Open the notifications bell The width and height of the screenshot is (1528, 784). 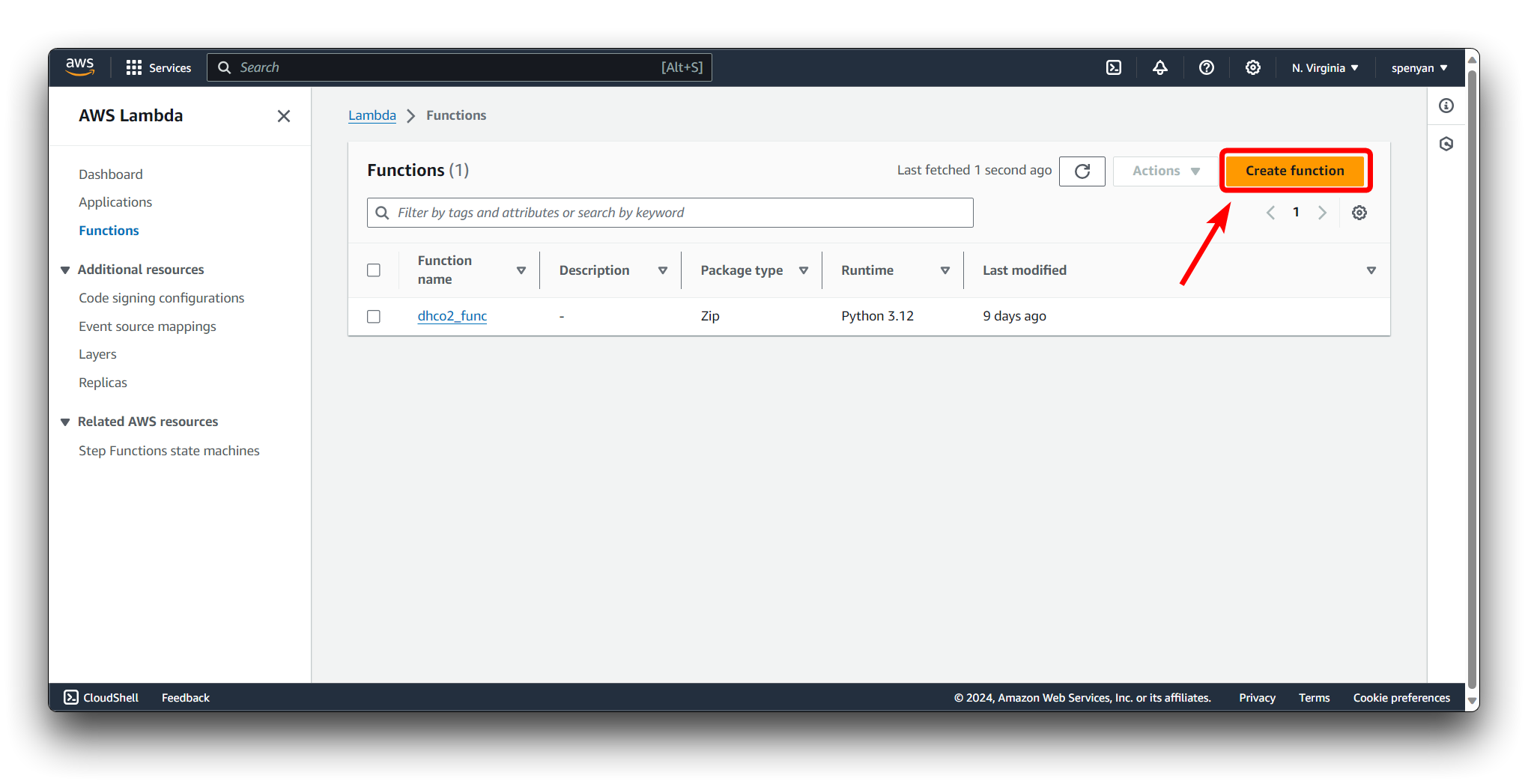[x=1159, y=67]
